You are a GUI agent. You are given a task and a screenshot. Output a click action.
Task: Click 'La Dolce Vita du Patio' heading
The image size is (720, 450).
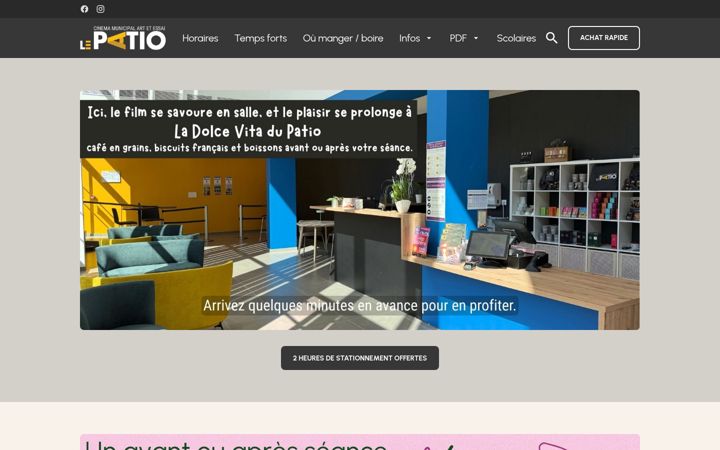pos(248,131)
